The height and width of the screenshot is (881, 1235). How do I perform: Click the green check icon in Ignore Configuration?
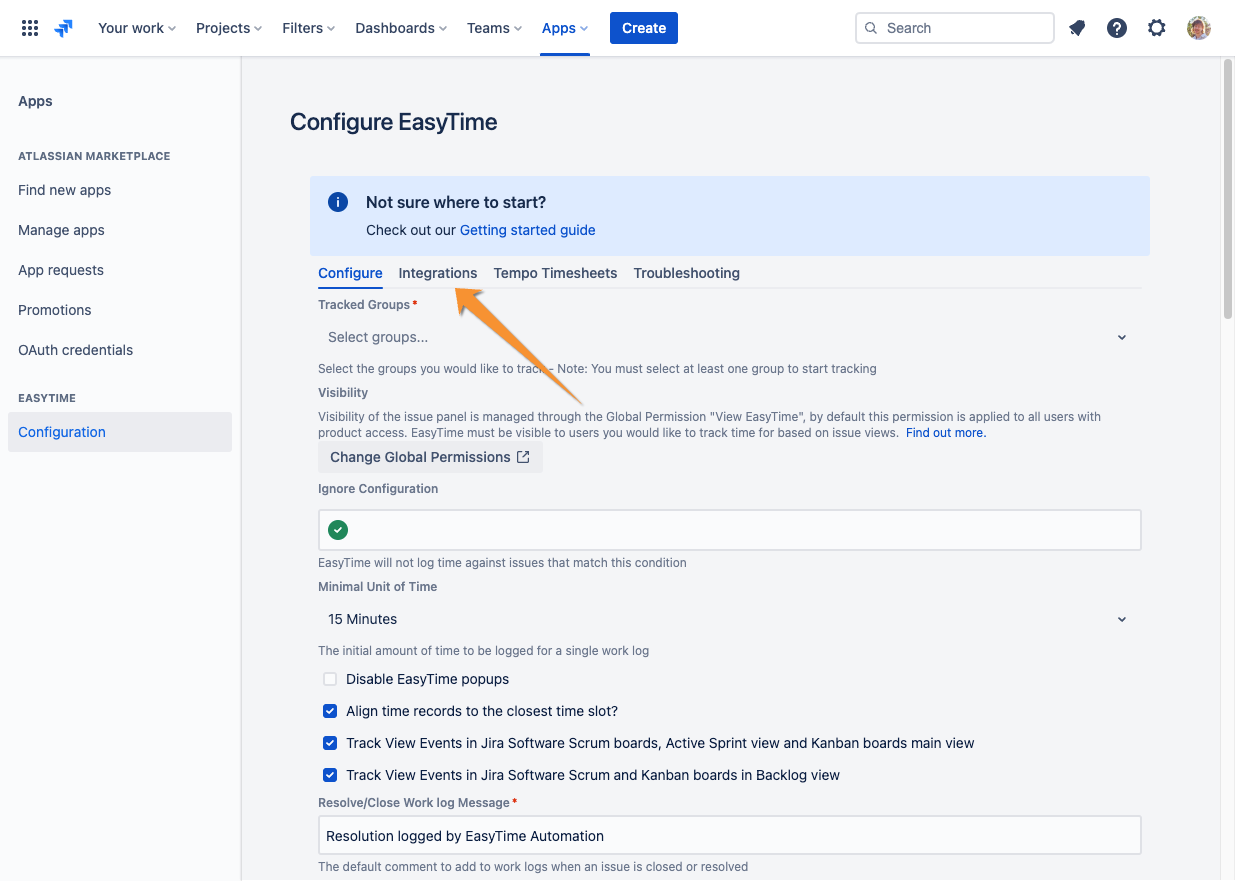tap(338, 530)
